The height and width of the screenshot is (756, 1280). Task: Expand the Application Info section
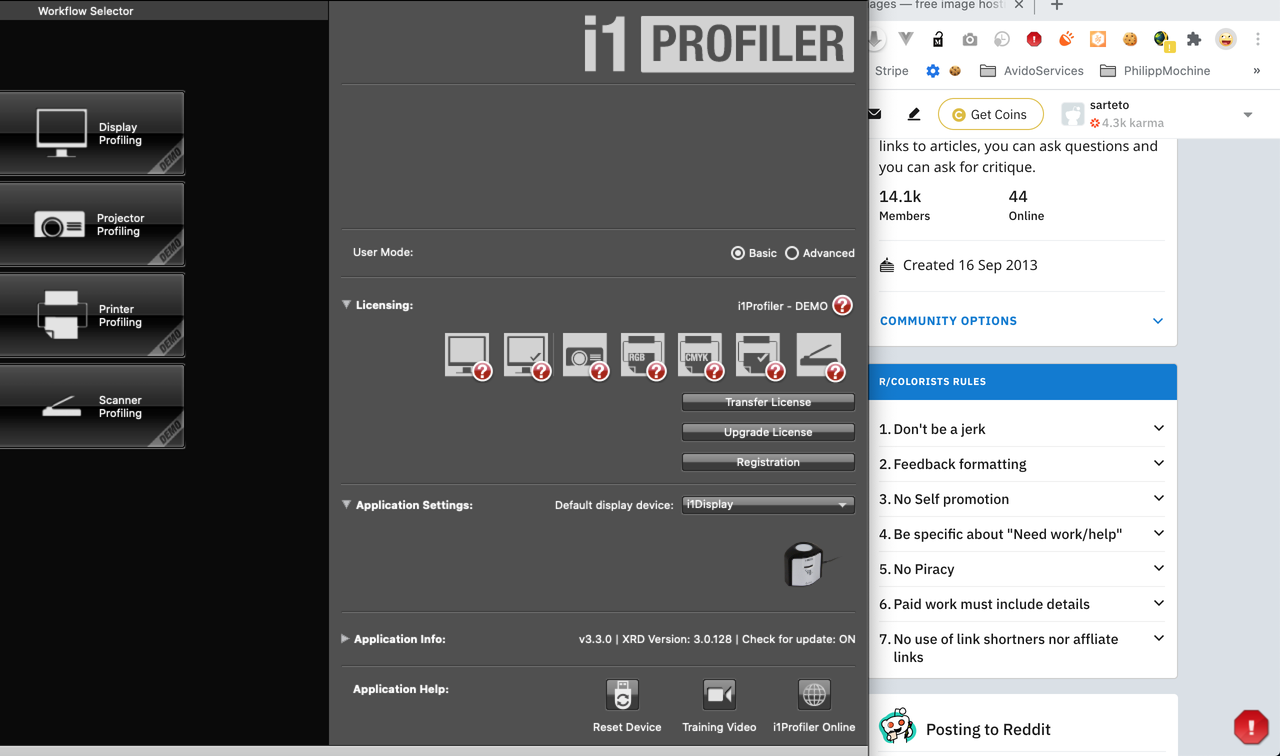coord(345,639)
